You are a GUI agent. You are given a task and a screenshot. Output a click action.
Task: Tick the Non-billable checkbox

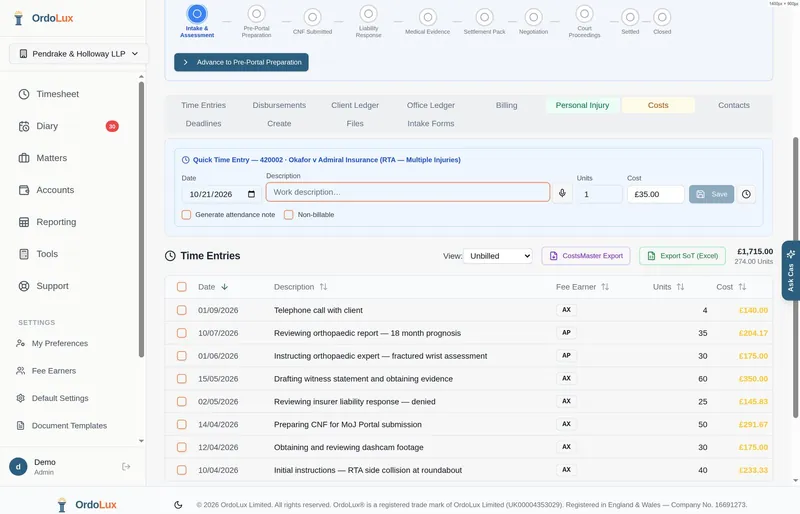tap(288, 214)
